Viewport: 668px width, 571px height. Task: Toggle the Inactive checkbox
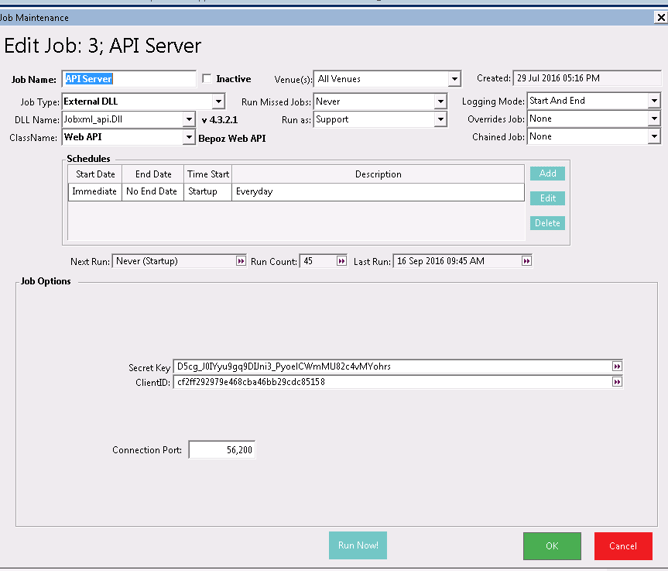[207, 79]
